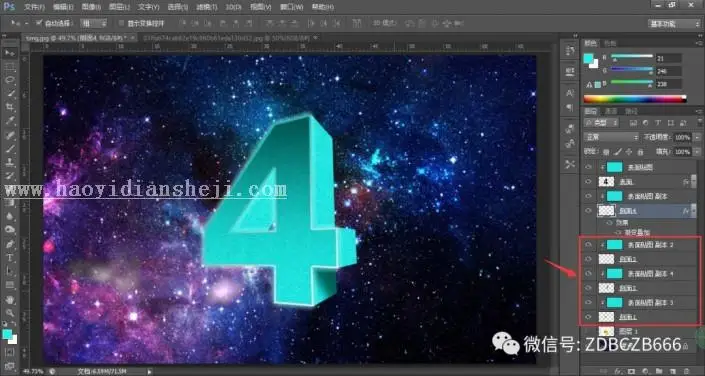Open the 3D menu
Viewport: 705px width, 376px height.
click(x=233, y=7)
